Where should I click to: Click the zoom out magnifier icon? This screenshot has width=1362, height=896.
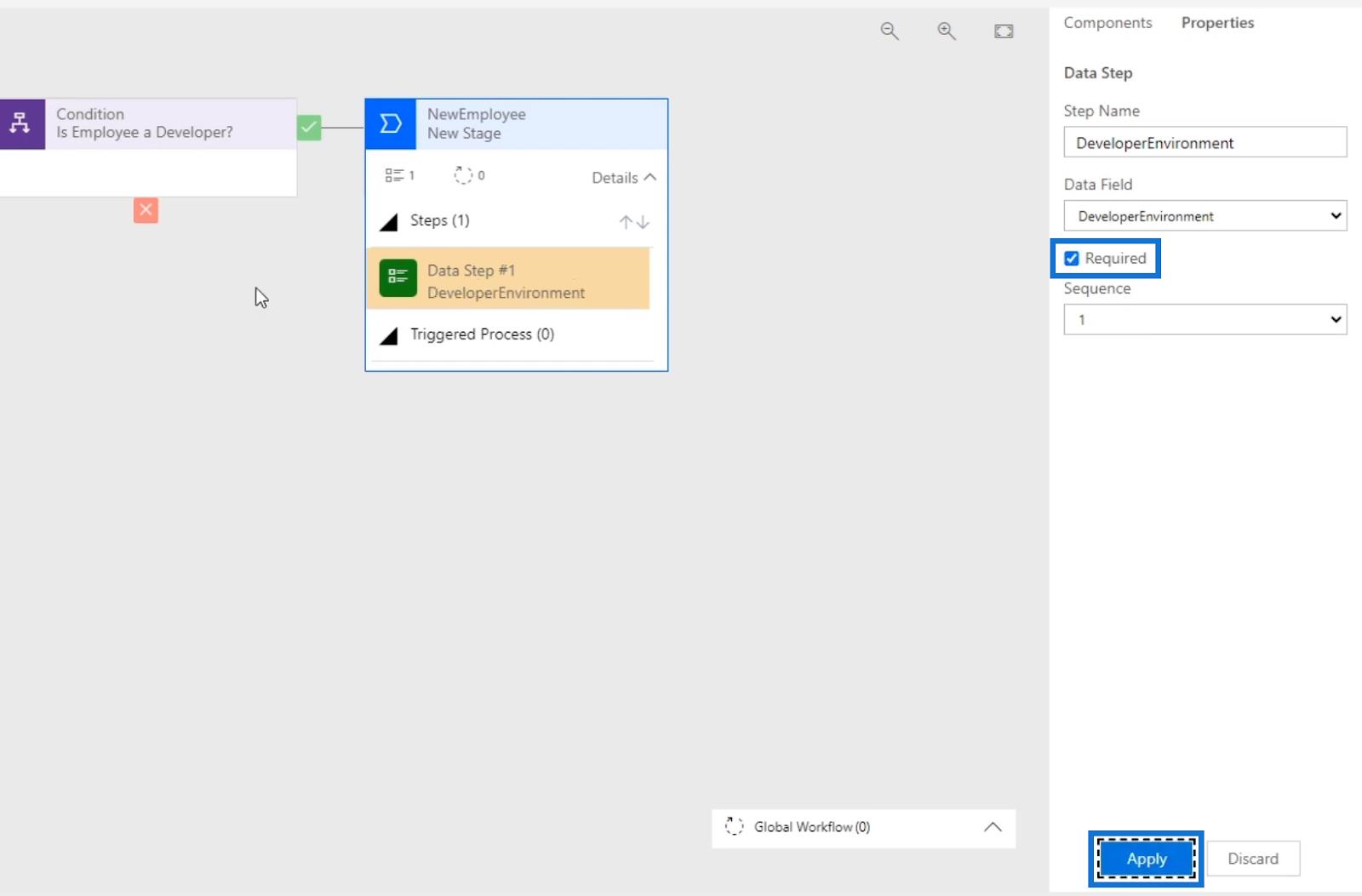click(x=890, y=31)
